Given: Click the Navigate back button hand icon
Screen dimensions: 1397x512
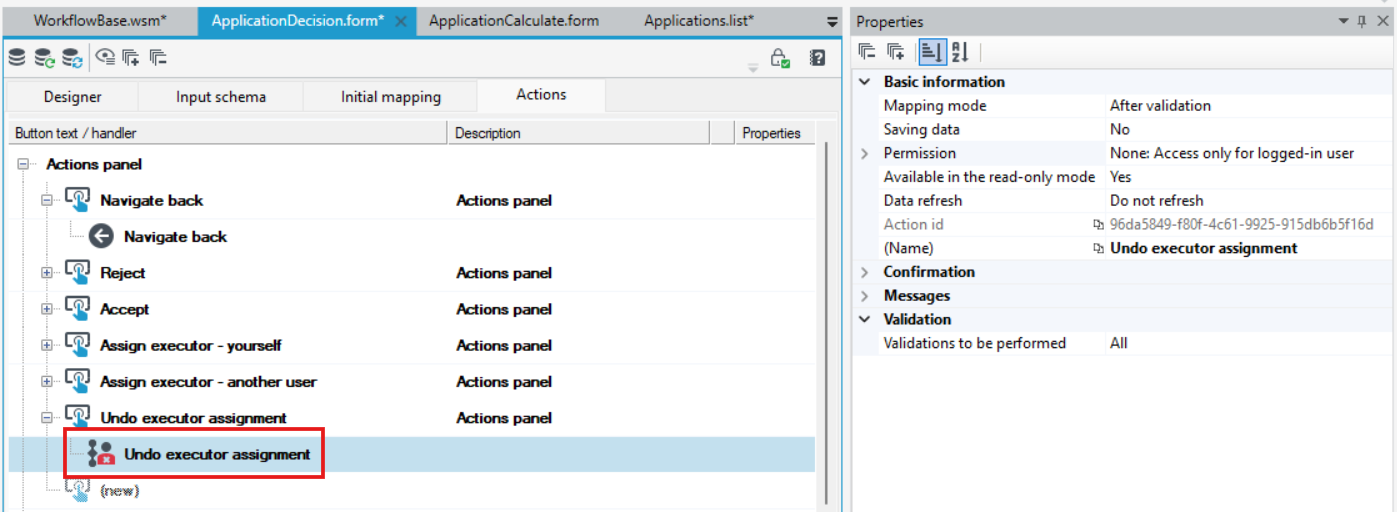Looking at the screenshot, I should click(78, 200).
